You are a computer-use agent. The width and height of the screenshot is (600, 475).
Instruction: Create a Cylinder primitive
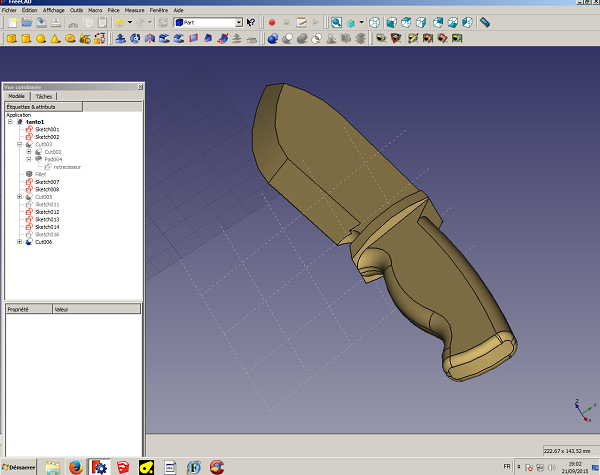coord(26,38)
